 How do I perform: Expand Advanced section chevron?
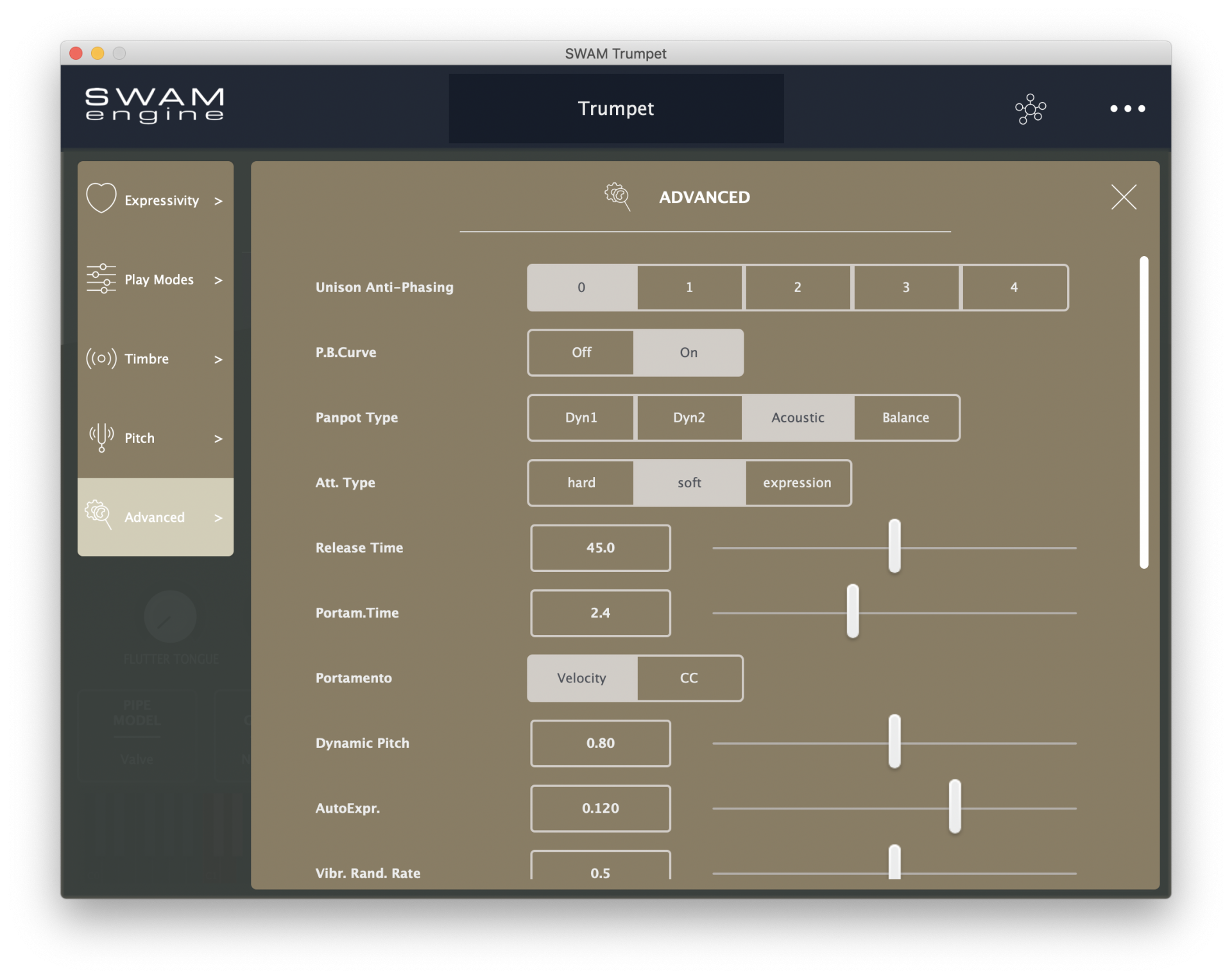pos(218,517)
